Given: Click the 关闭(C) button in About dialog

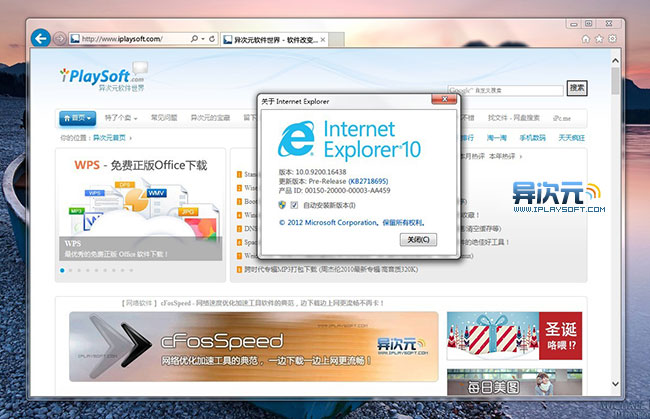Looking at the screenshot, I should click(418, 240).
